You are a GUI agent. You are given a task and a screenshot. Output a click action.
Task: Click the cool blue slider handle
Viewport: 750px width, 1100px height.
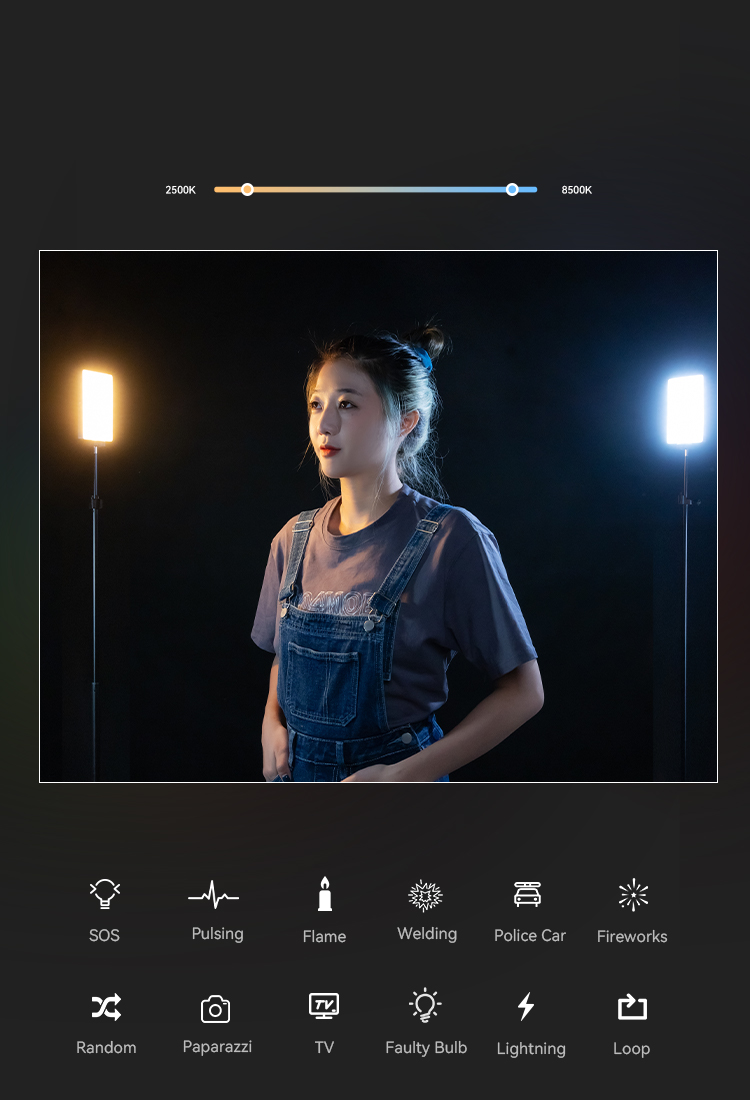[512, 189]
